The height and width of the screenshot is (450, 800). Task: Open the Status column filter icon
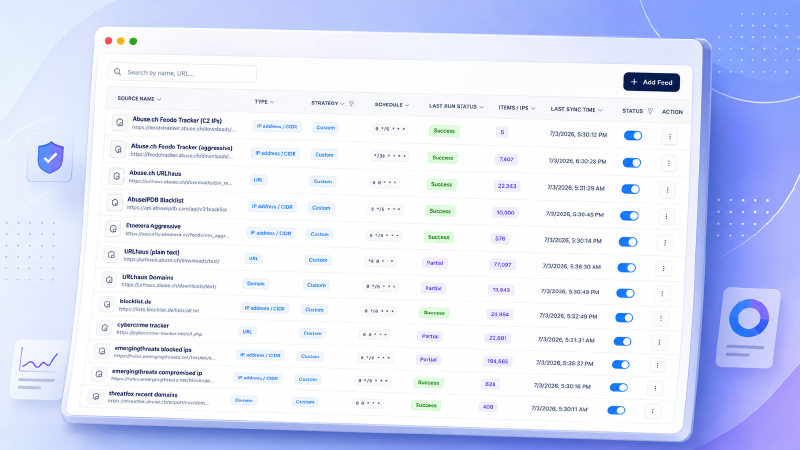tap(650, 111)
